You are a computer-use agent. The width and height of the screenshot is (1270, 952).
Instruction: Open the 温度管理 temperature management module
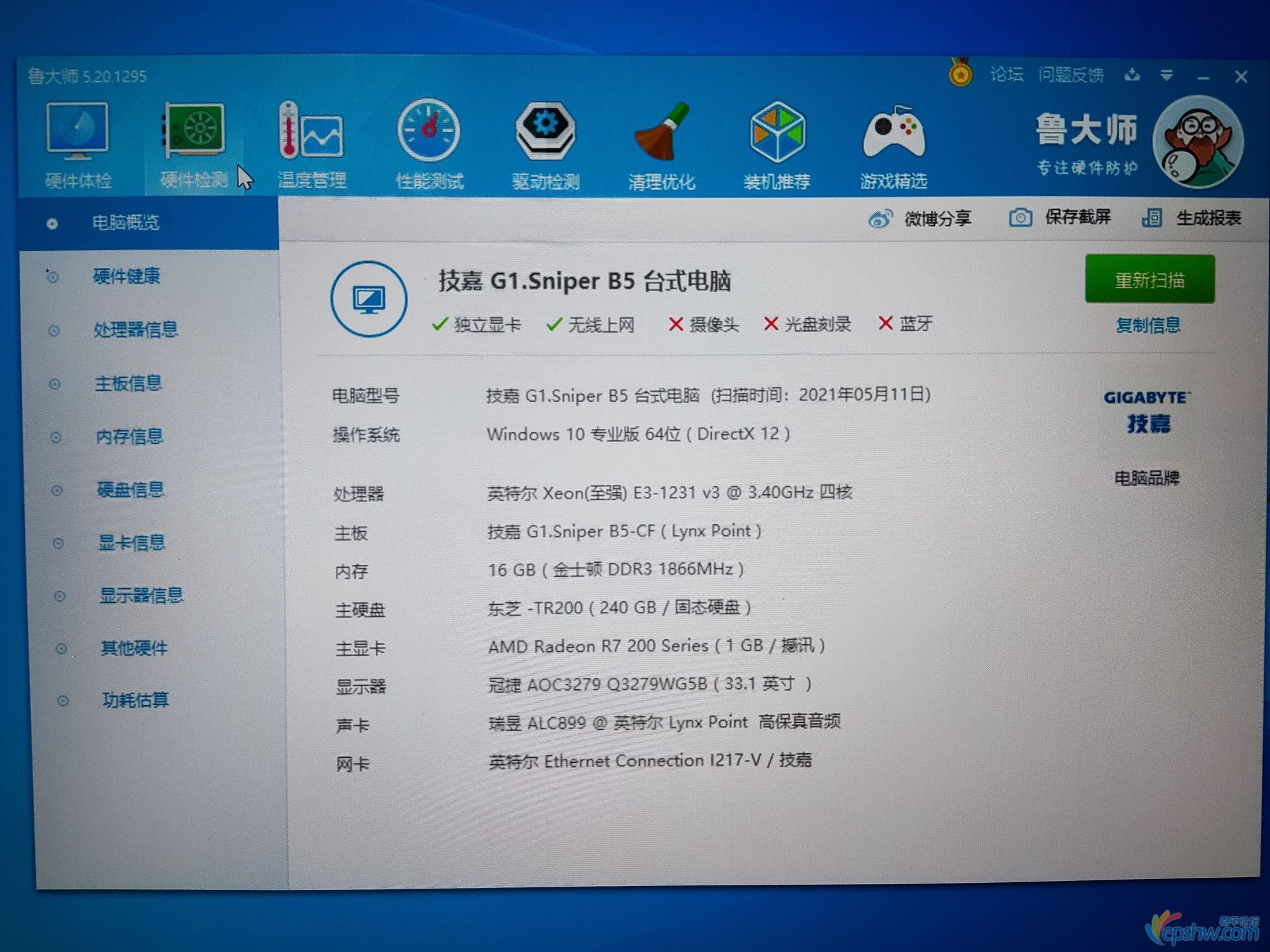(312, 146)
